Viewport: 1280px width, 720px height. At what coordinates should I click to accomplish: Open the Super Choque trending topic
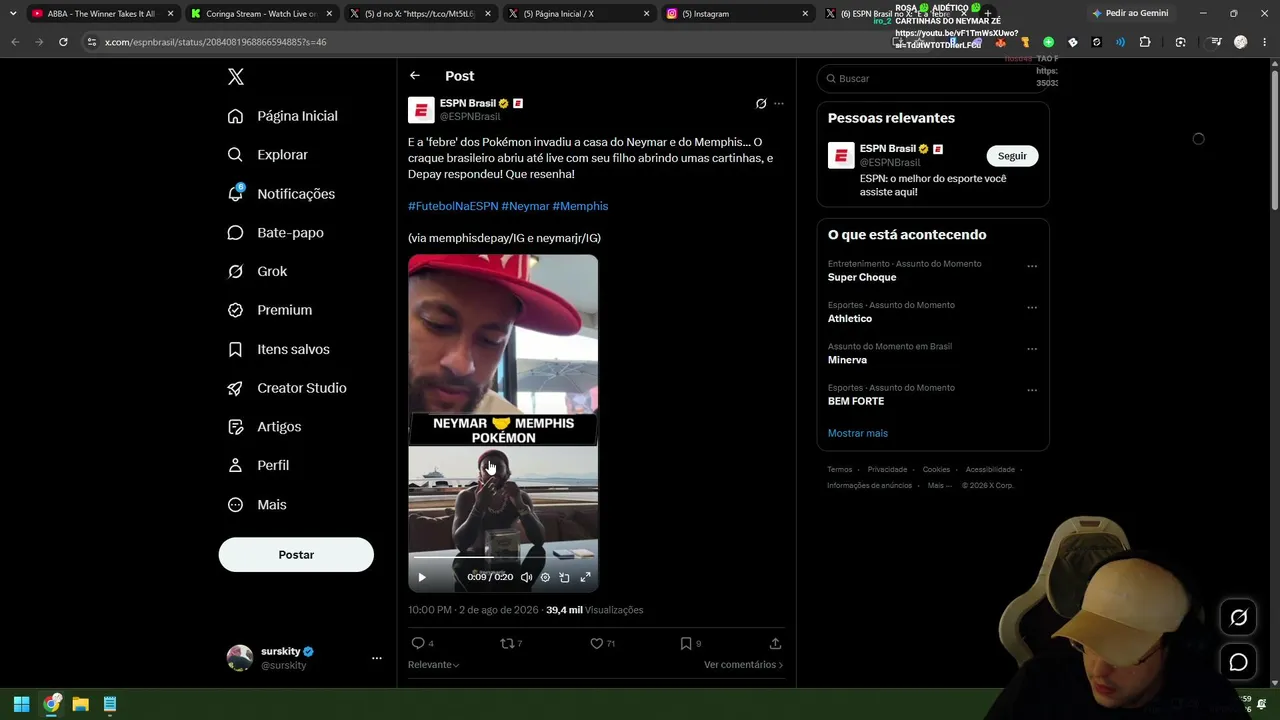pyautogui.click(x=862, y=277)
